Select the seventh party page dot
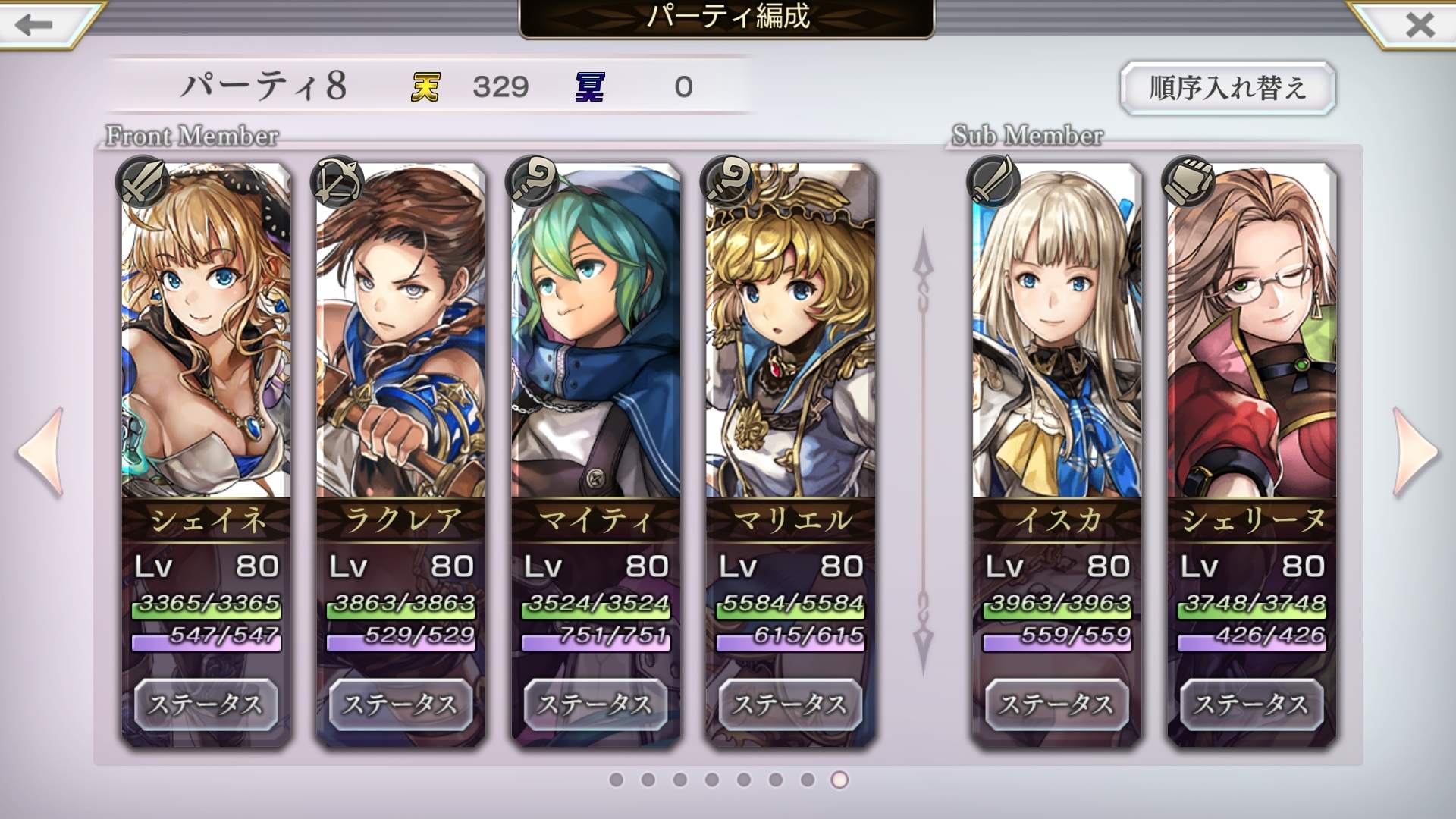 808,780
